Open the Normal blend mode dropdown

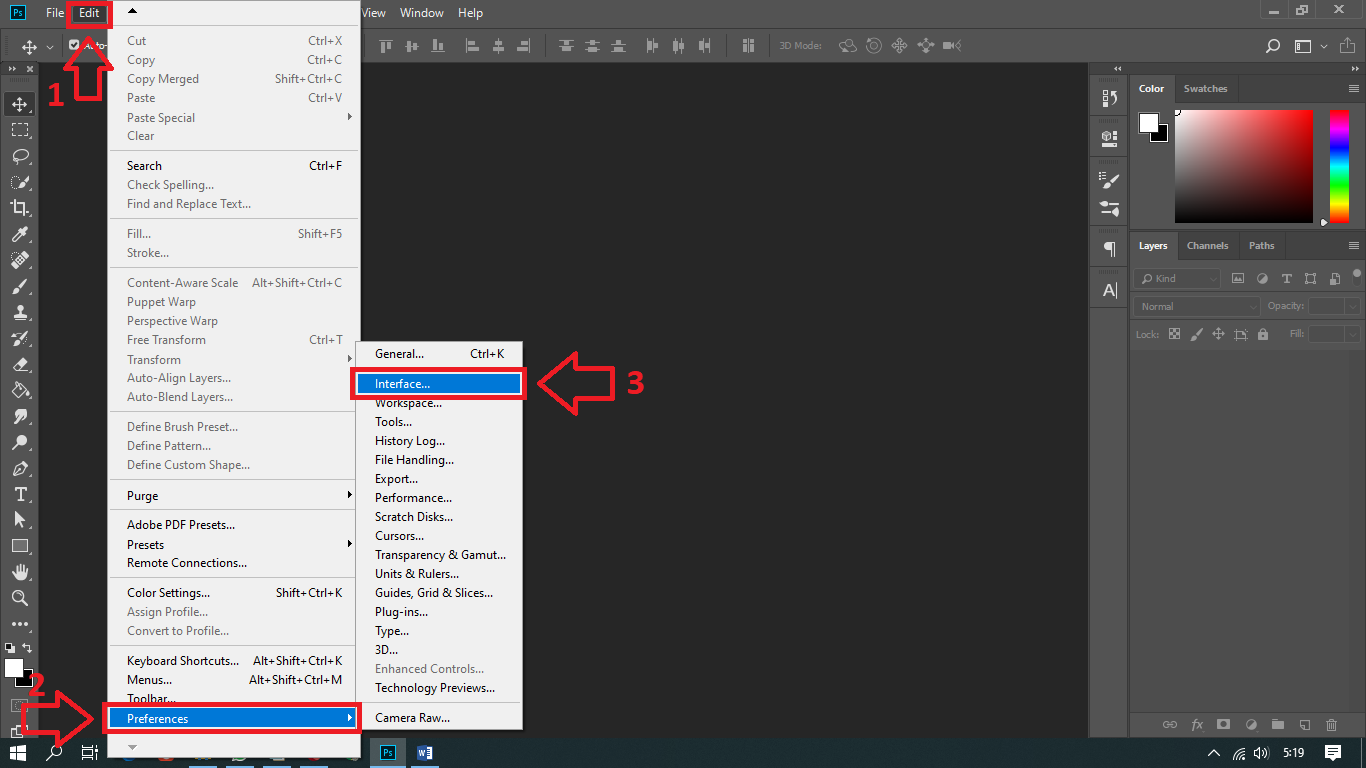click(x=1197, y=307)
